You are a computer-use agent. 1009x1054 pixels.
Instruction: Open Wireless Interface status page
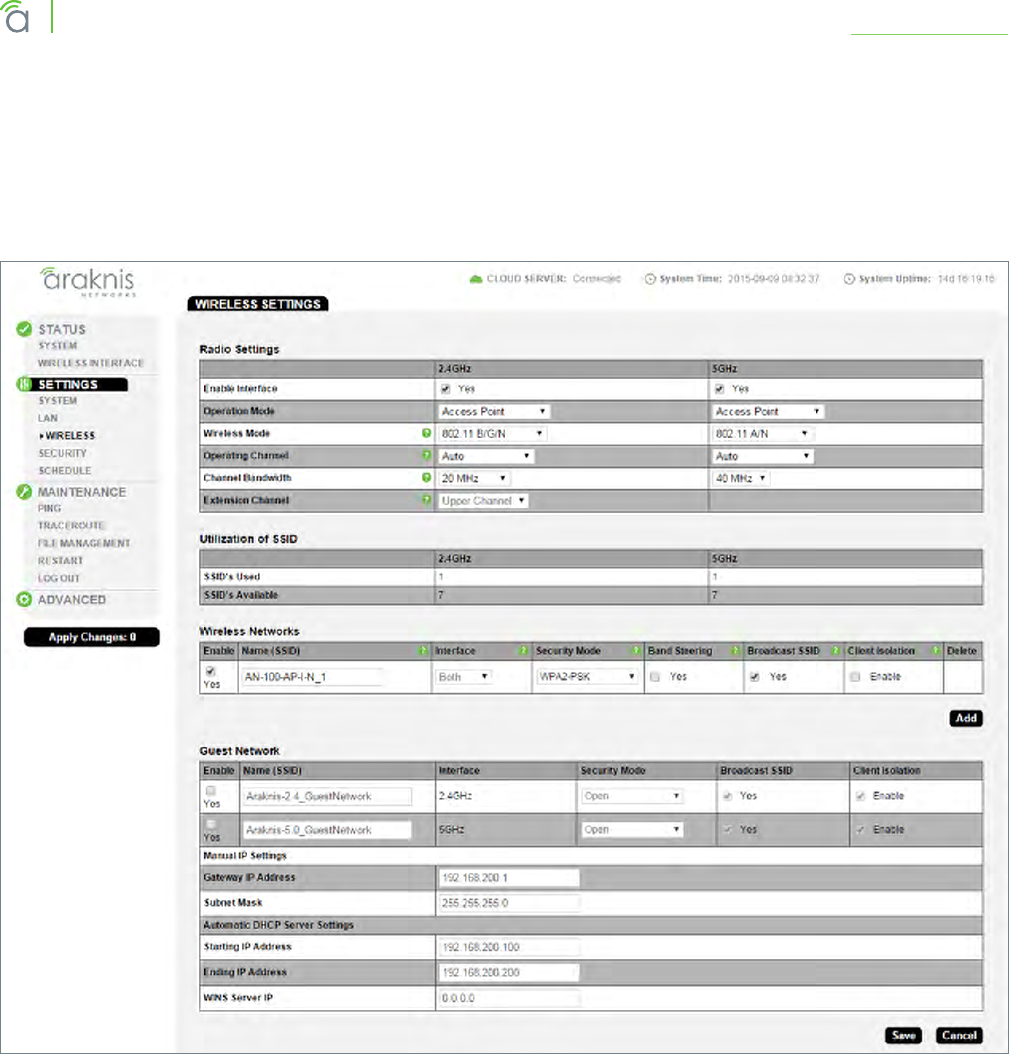coord(91,363)
